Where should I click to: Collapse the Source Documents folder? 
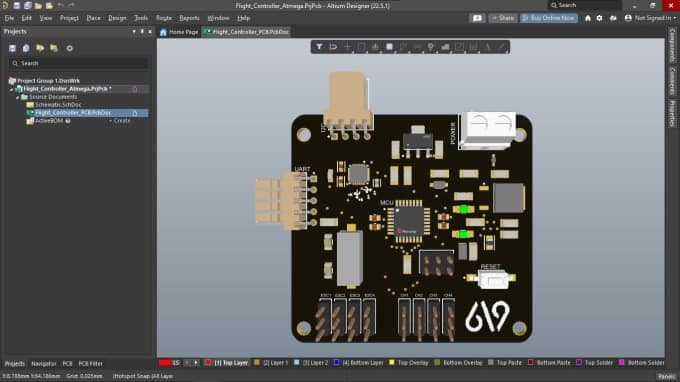18,97
